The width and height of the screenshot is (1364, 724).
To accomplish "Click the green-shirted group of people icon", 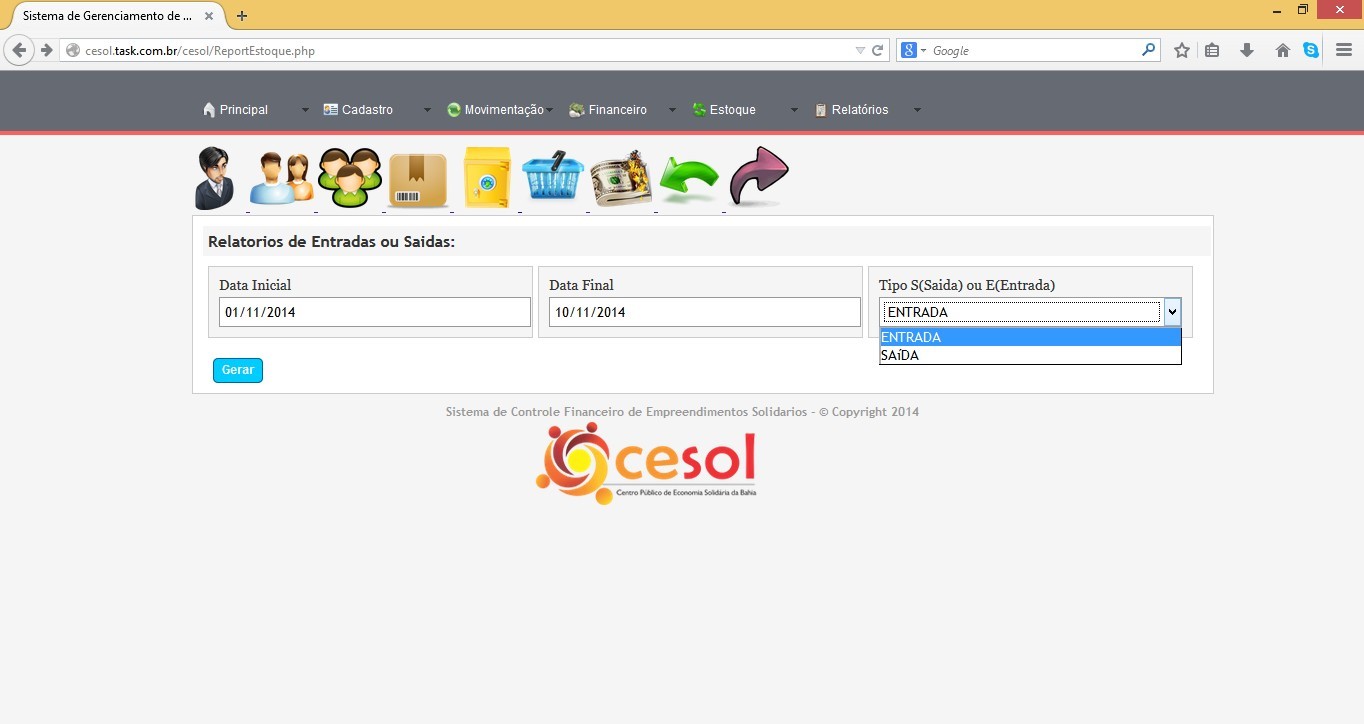I will click(350, 178).
